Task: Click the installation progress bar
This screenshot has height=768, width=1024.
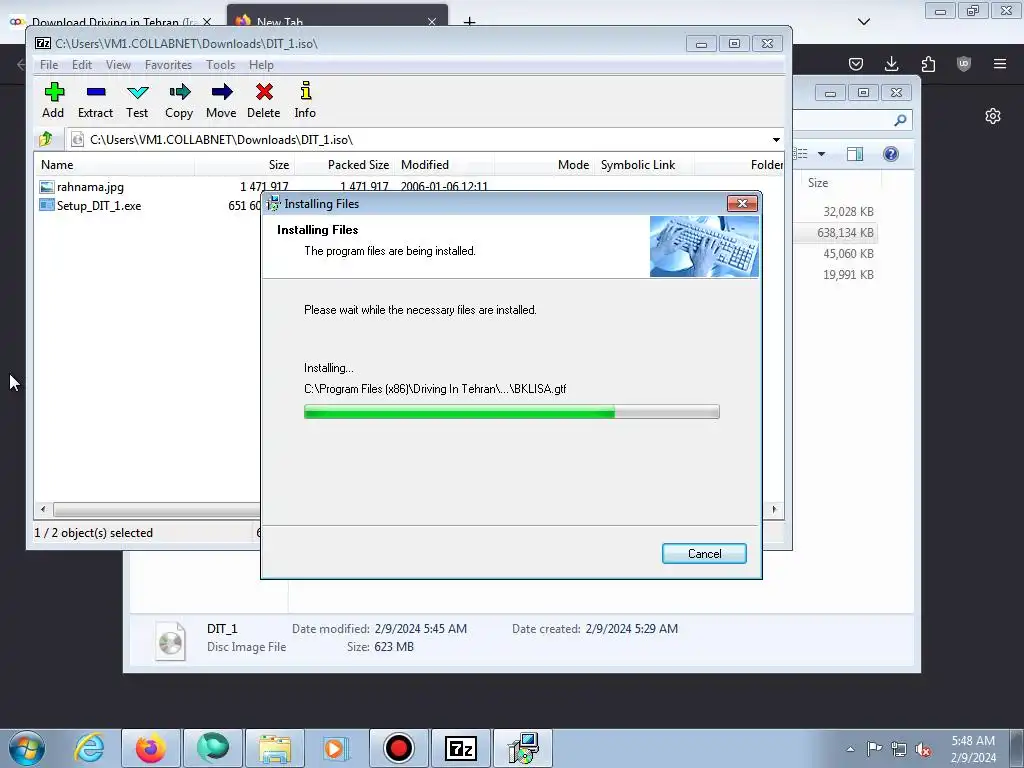Action: [x=511, y=411]
